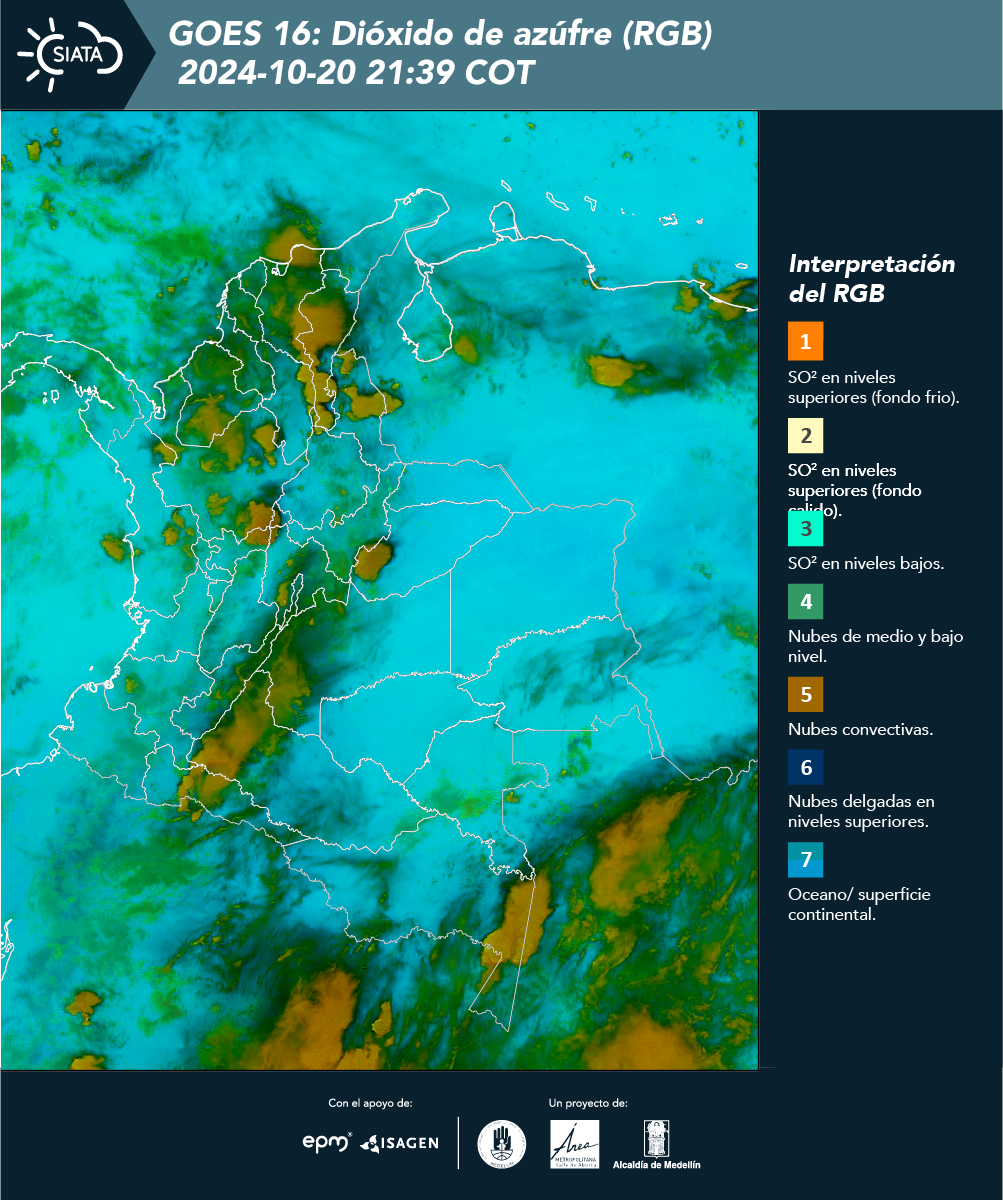Click the SIATA sun-cloud logo
The width and height of the screenshot is (1003, 1200).
click(70, 53)
